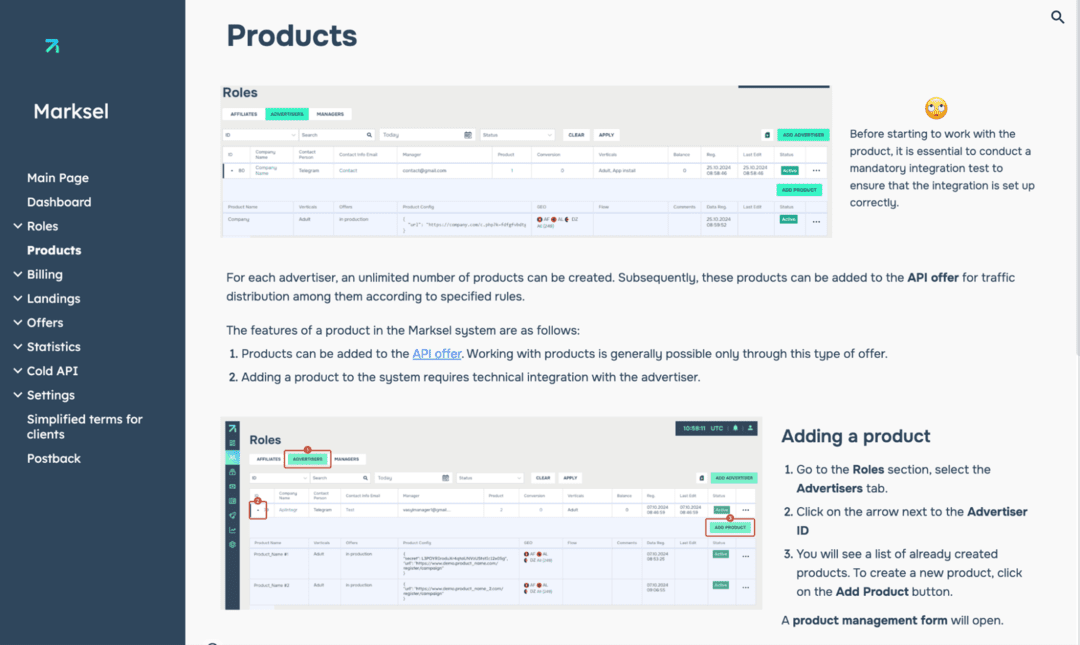Click the Marksel arrow logo icon
Image resolution: width=1080 pixels, height=645 pixels.
point(52,46)
